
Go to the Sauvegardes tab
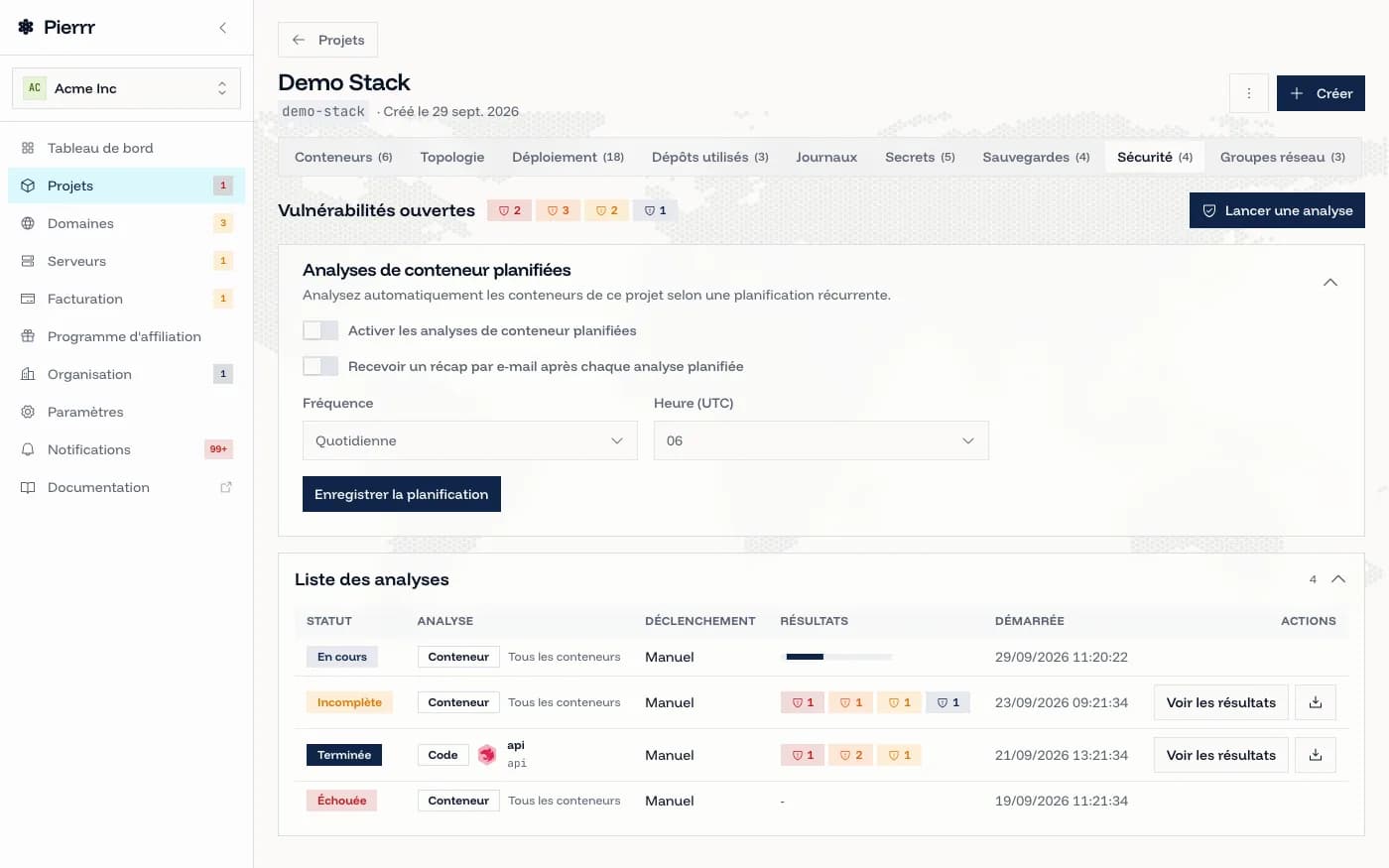point(1036,157)
